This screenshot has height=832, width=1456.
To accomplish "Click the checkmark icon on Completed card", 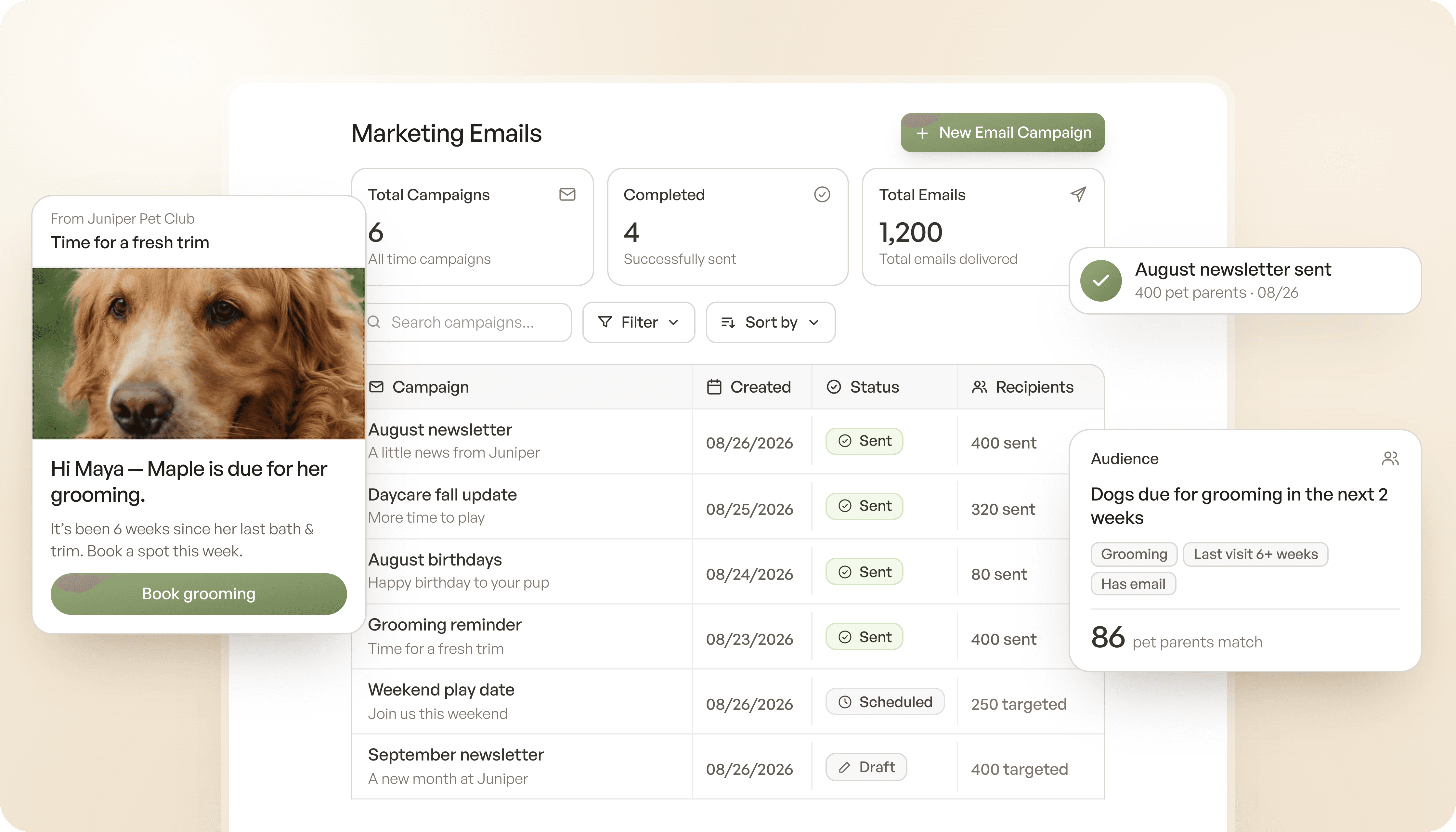I will click(x=822, y=194).
